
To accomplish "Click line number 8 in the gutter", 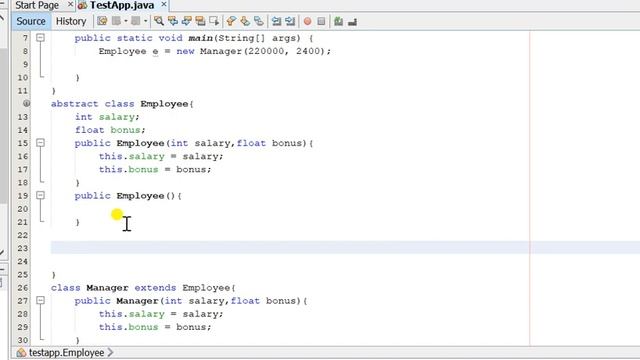I will point(25,51).
